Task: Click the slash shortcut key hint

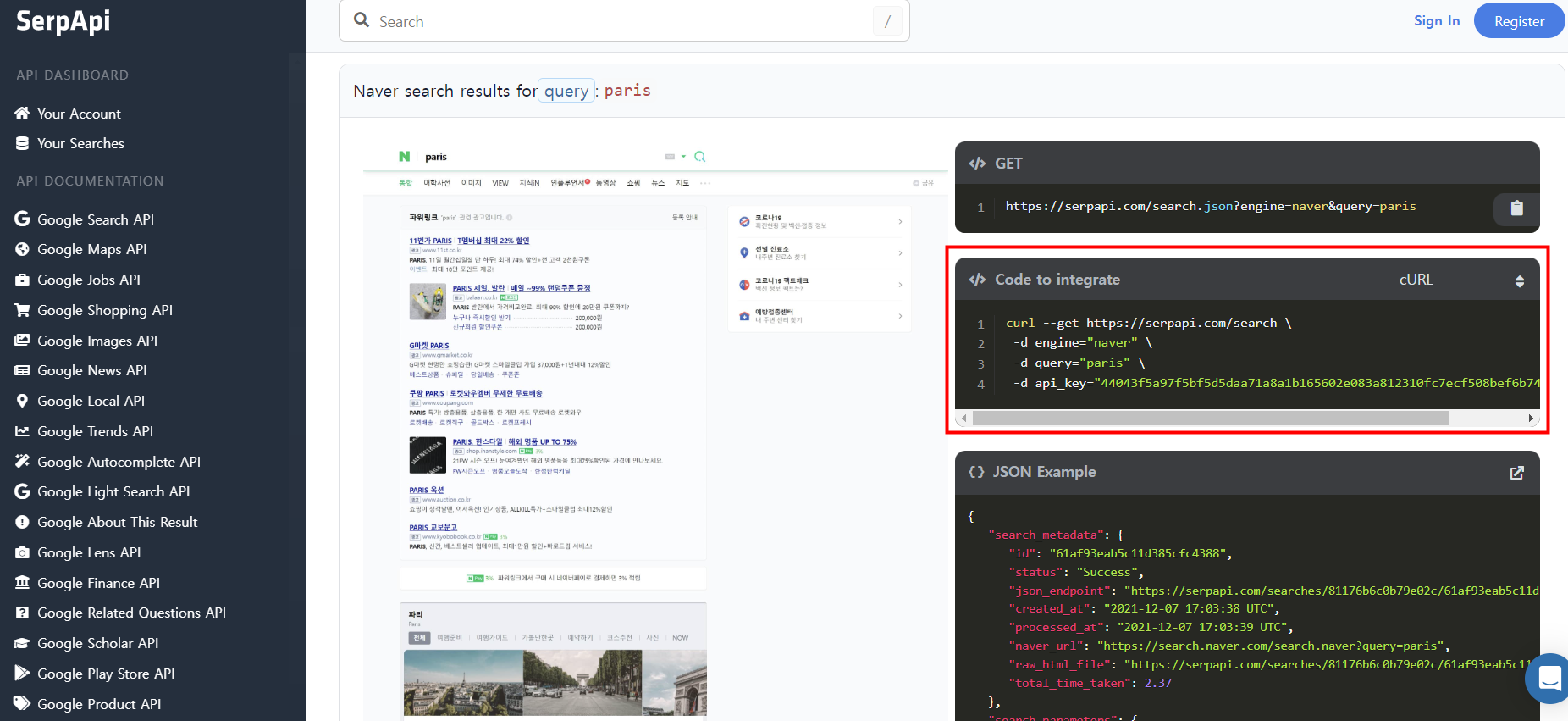Action: 887,21
